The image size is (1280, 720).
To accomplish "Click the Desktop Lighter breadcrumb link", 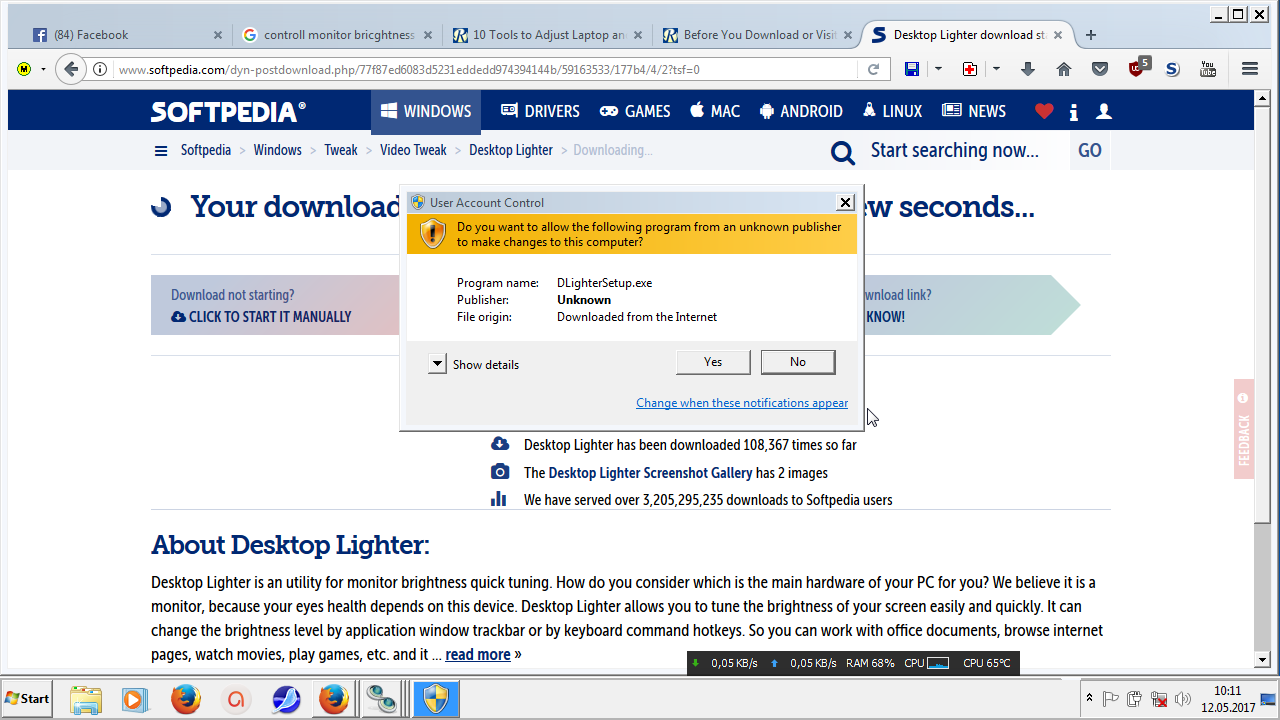I will 511,150.
